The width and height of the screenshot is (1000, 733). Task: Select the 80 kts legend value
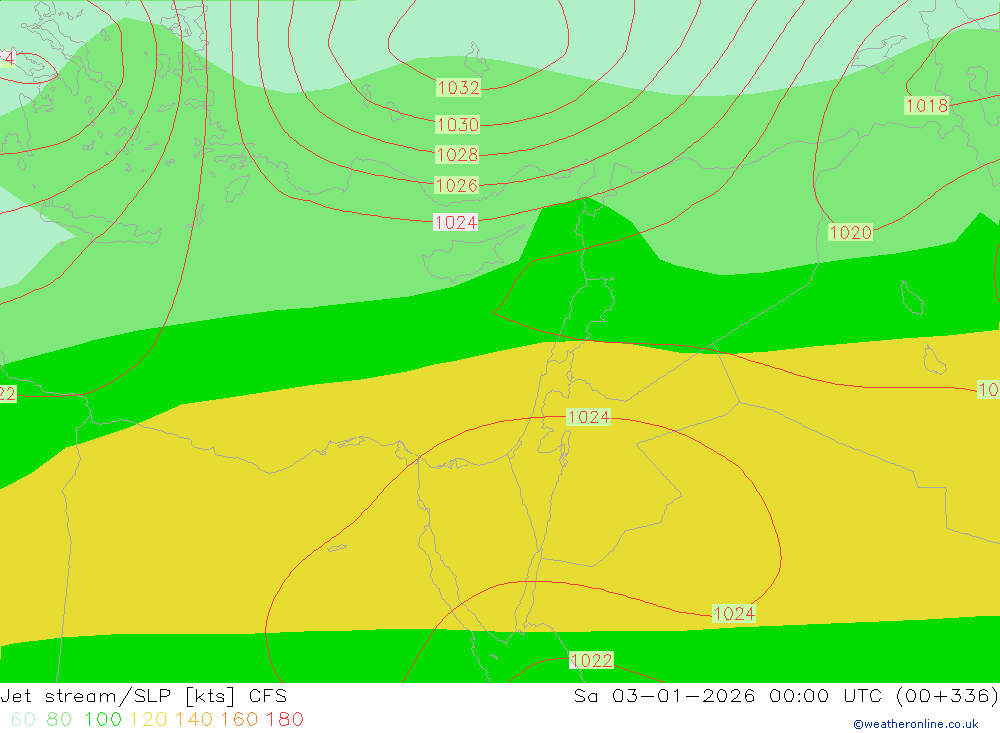pyautogui.click(x=59, y=719)
